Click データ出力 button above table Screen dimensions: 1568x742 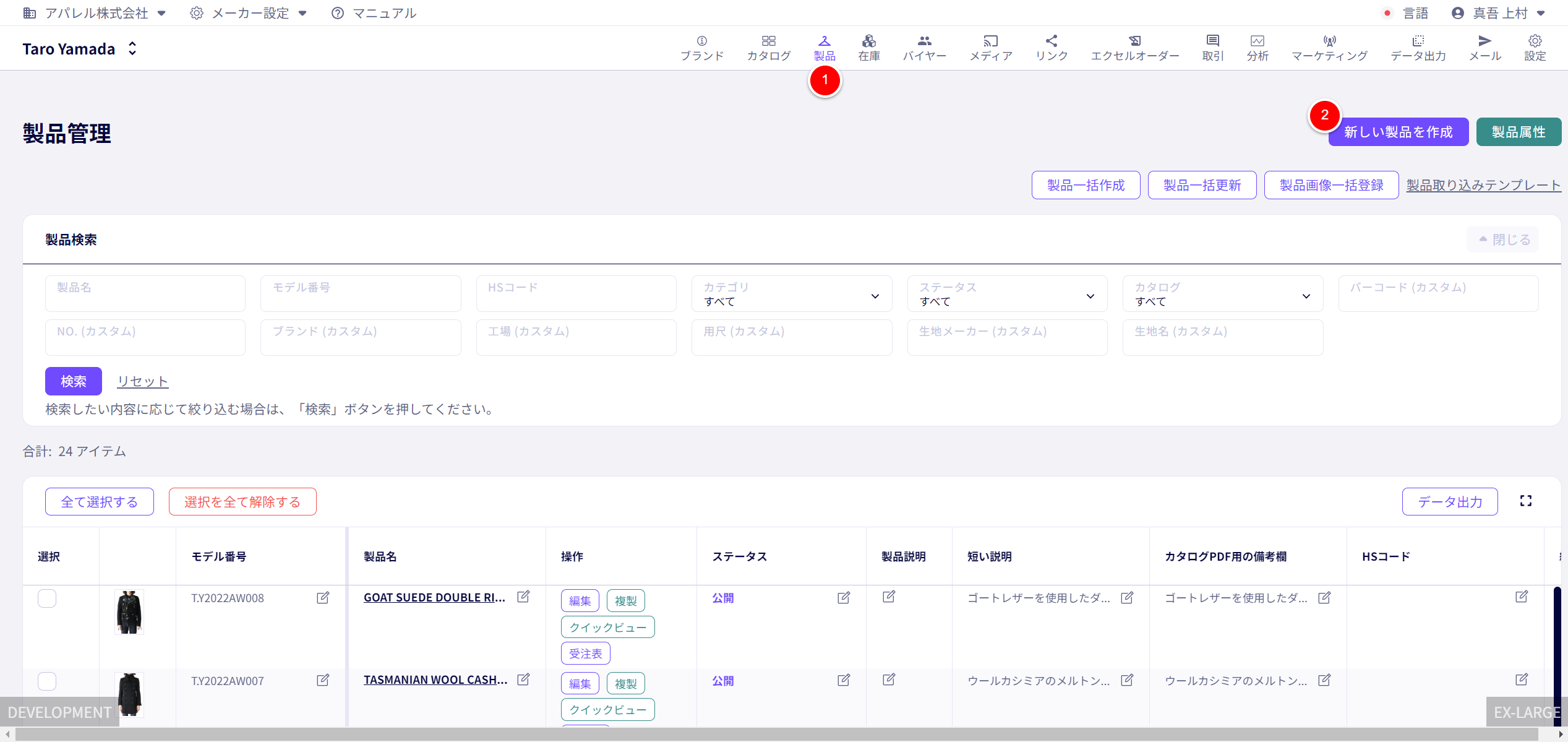pos(1450,501)
